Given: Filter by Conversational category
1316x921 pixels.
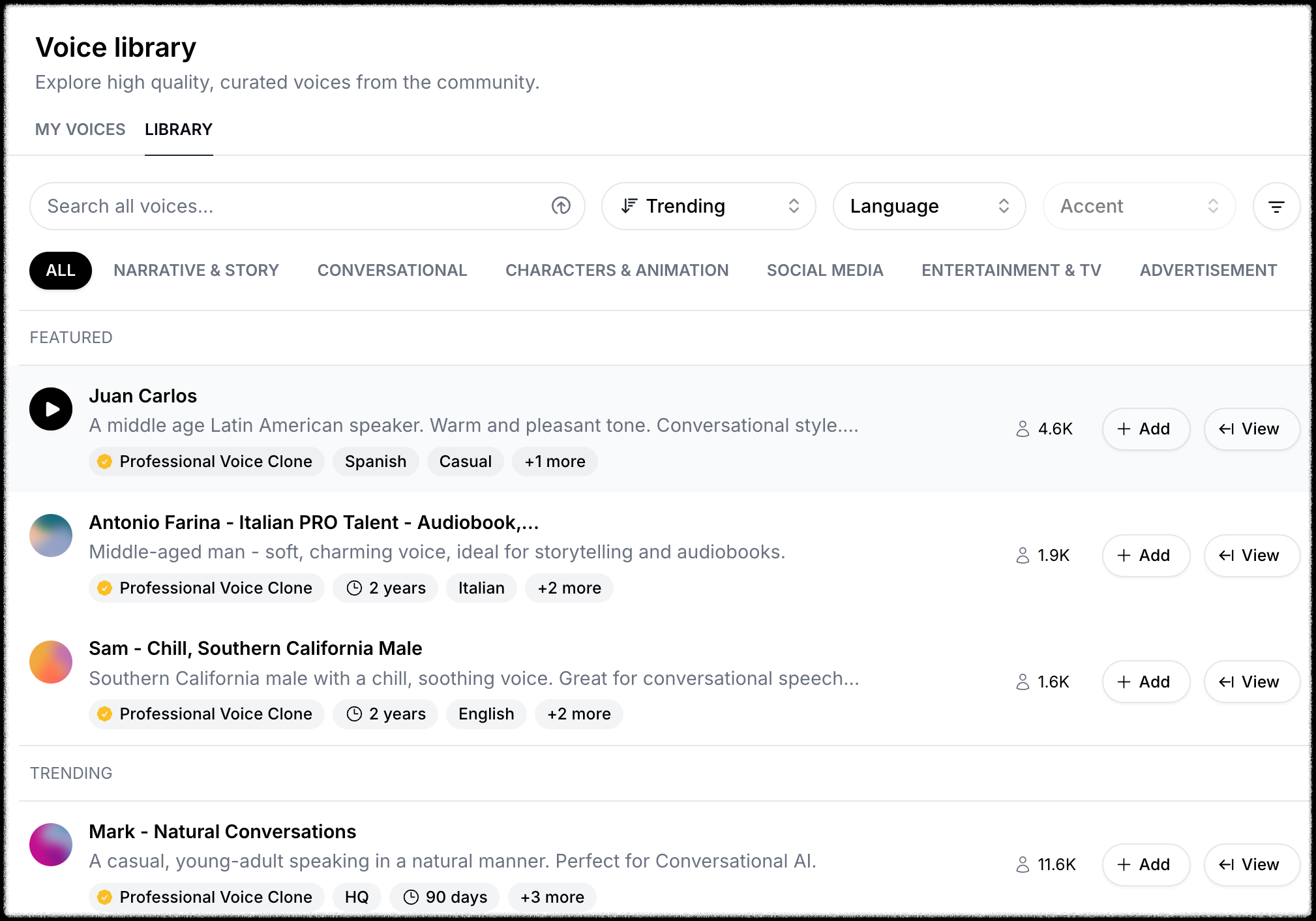Looking at the screenshot, I should 392,270.
